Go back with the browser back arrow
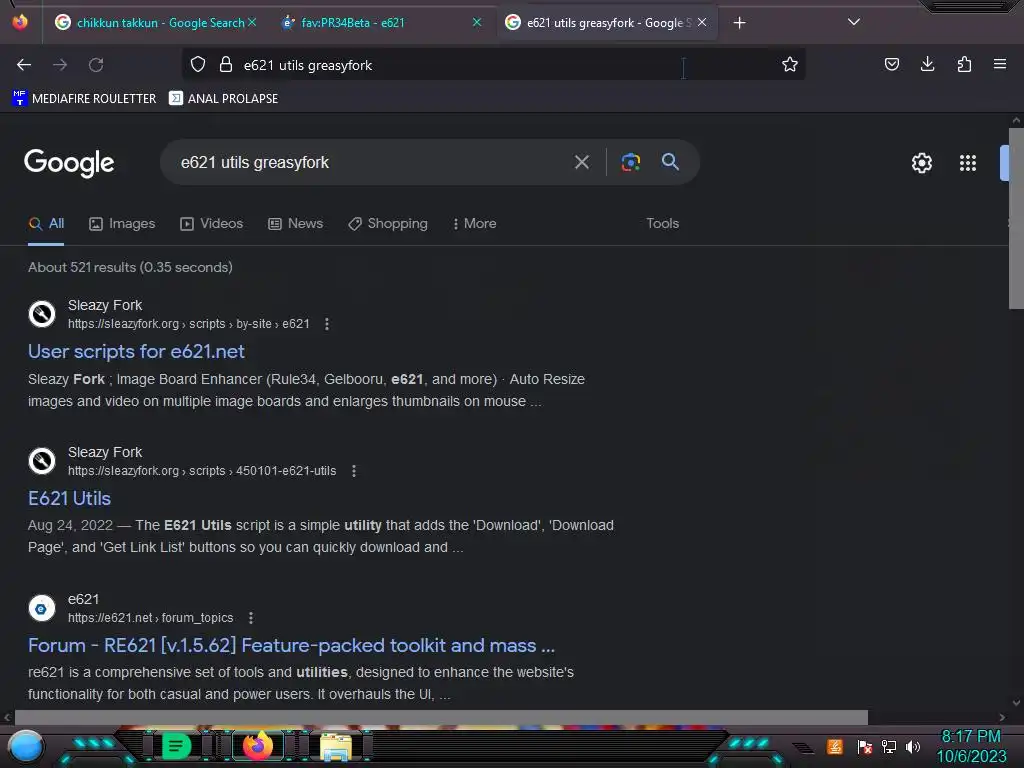Viewport: 1024px width, 768px height. tap(24, 65)
